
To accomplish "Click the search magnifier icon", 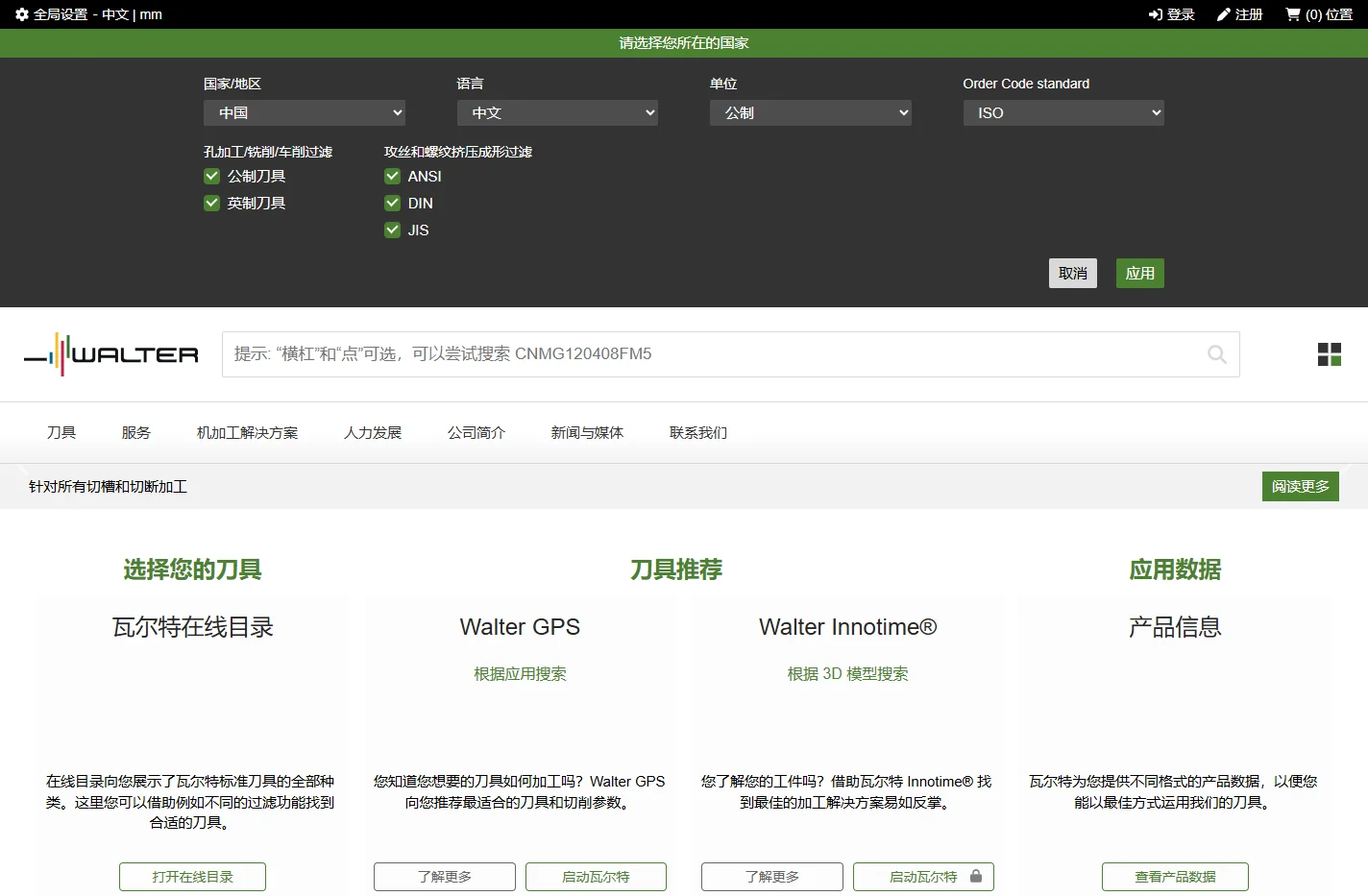I will [1217, 354].
